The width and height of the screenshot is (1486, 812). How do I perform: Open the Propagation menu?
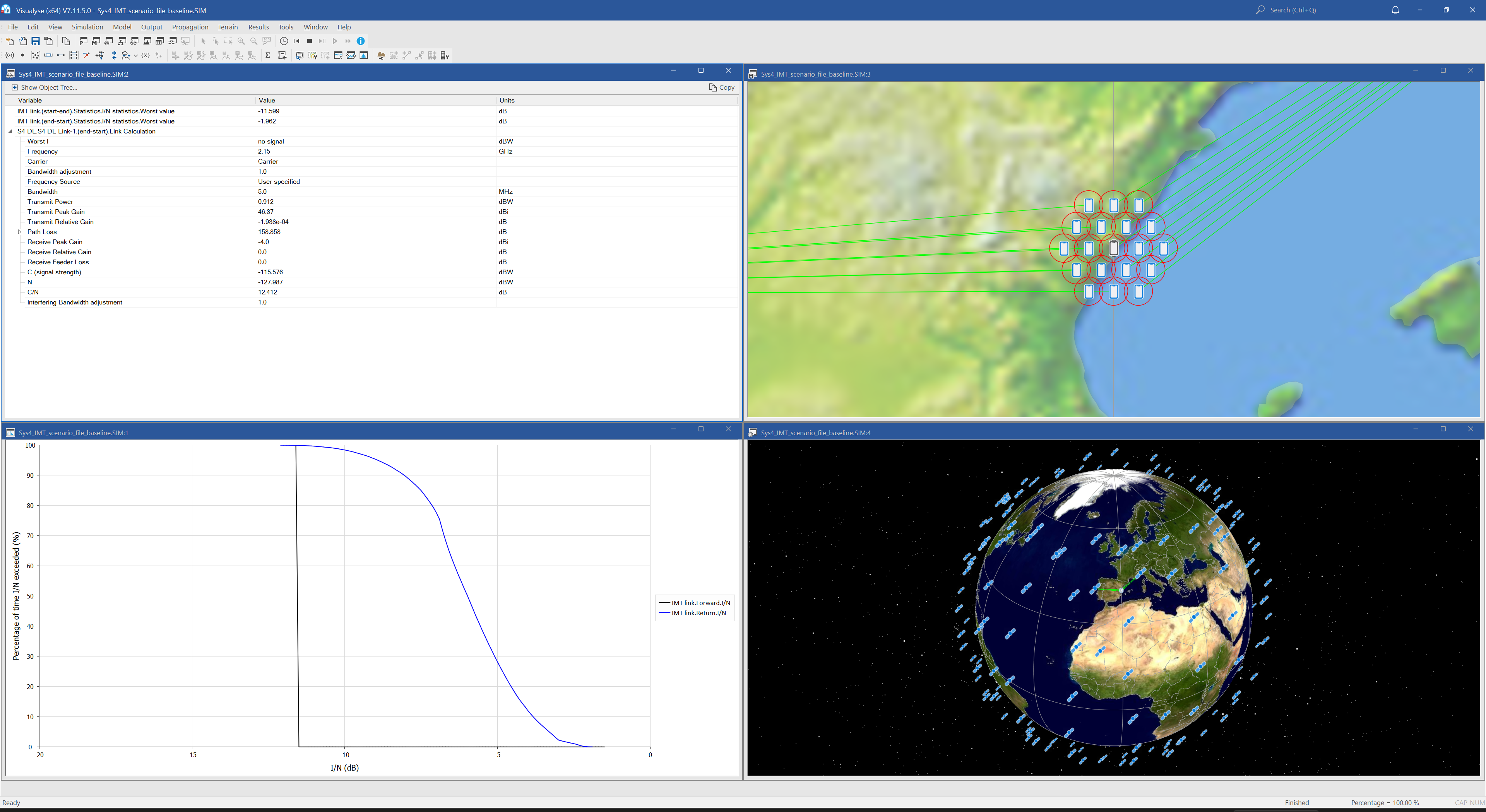[x=190, y=27]
